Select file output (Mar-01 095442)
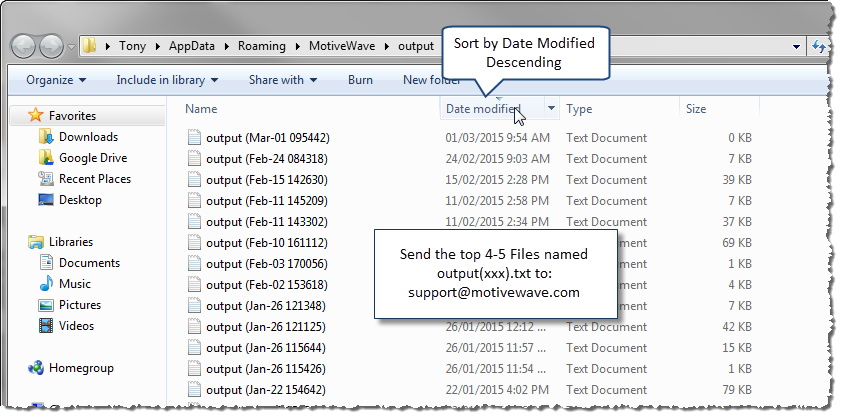841x418 pixels. [268, 138]
